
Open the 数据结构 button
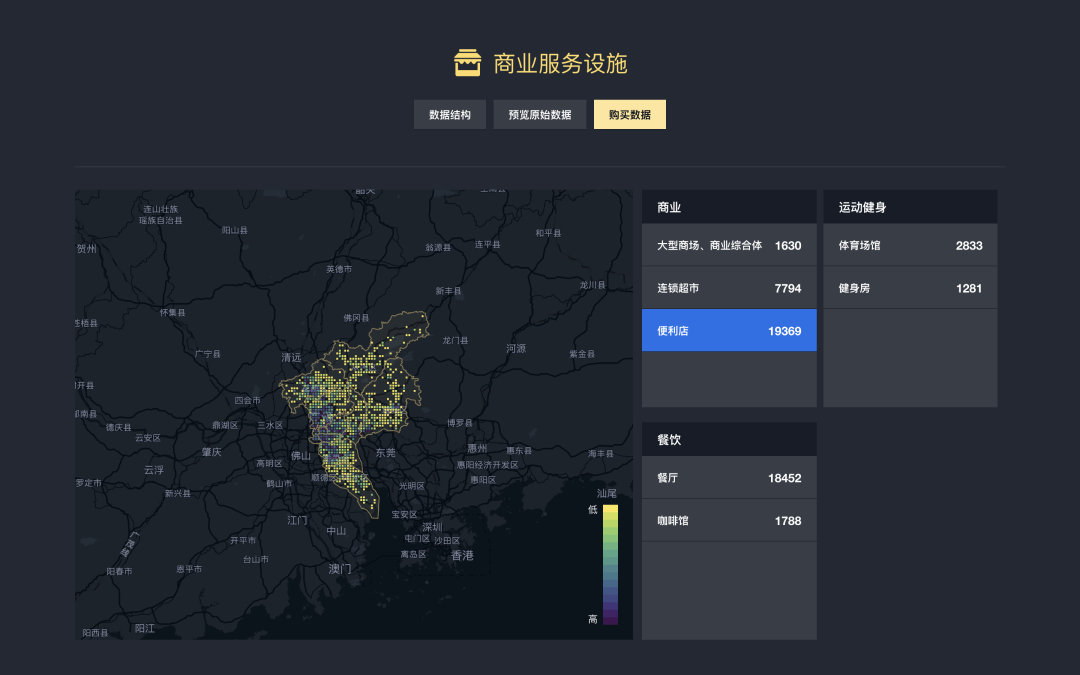(x=450, y=114)
